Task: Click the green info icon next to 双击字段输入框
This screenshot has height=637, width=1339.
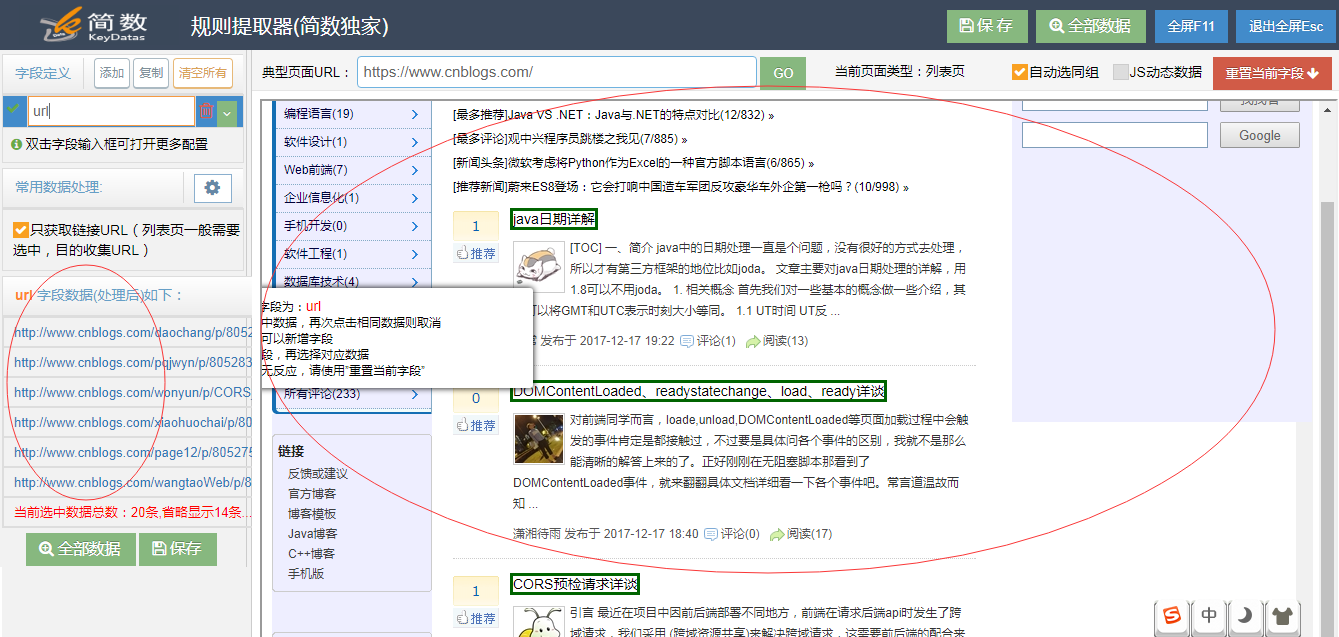Action: [x=17, y=144]
